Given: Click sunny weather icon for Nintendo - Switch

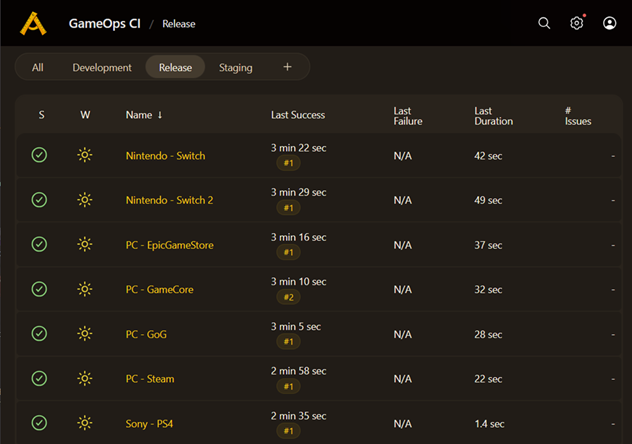Looking at the screenshot, I should [x=85, y=155].
